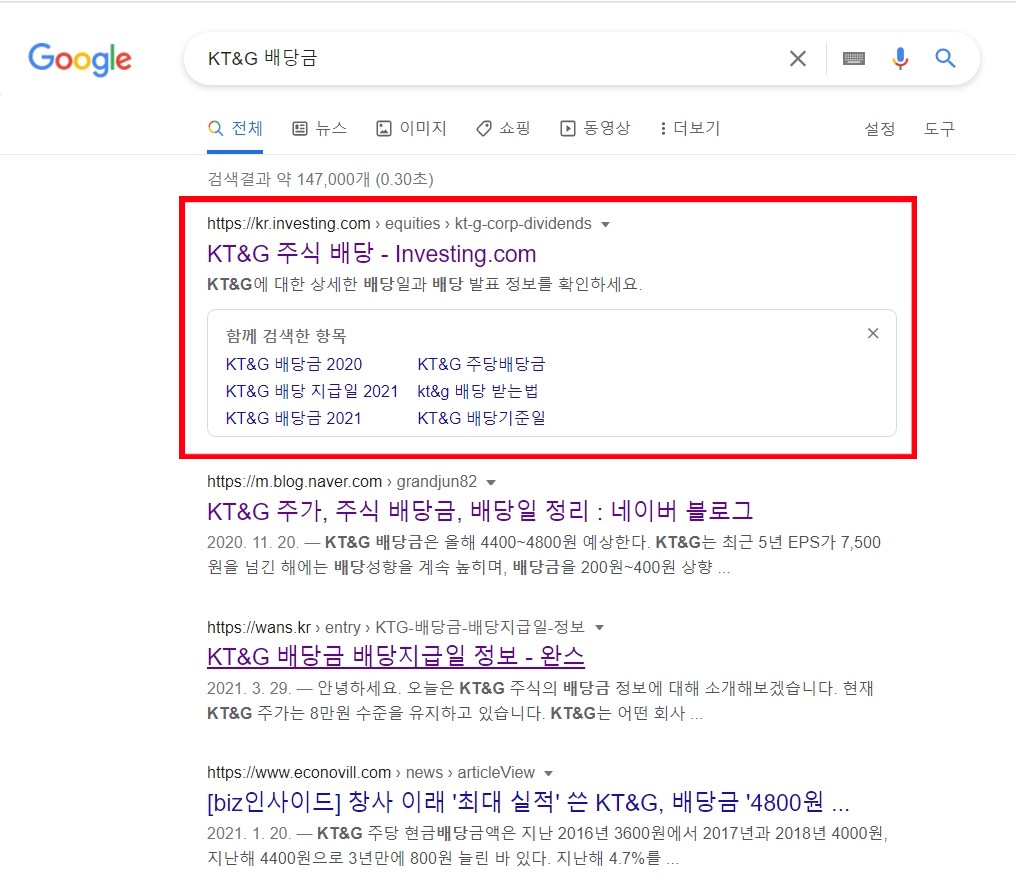Expand dropdown arrow next to m.blog.naver.com URL
Image resolution: width=1016 pixels, height=889 pixels.
click(x=491, y=483)
